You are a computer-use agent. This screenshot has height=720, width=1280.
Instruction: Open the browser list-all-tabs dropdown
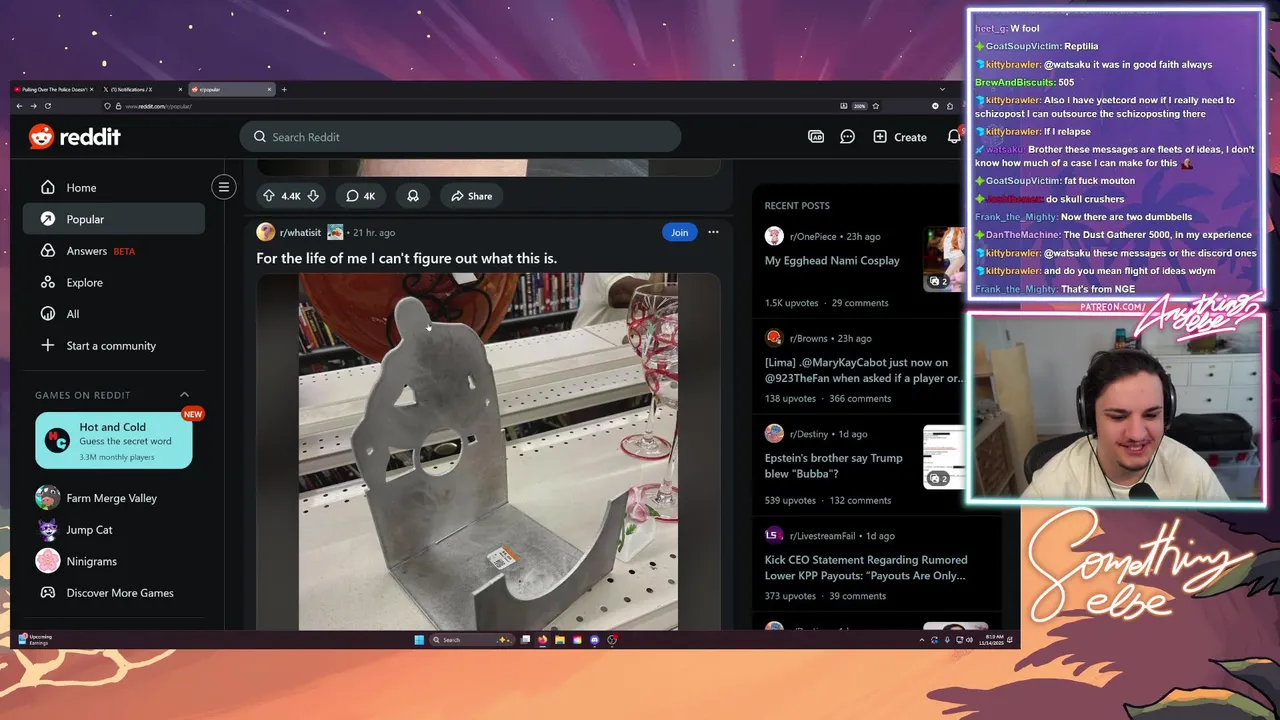[x=942, y=89]
